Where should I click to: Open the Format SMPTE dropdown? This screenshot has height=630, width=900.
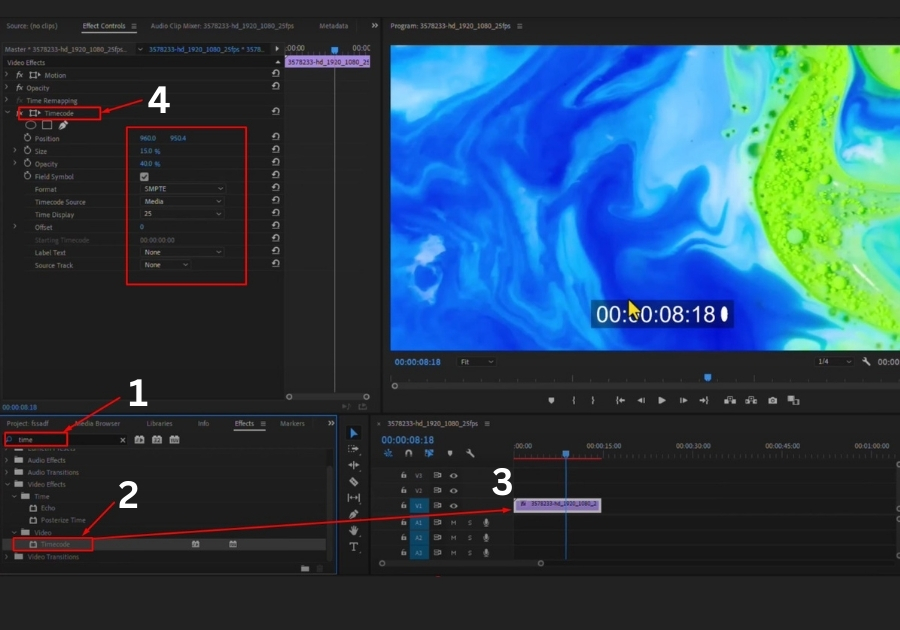tap(183, 189)
